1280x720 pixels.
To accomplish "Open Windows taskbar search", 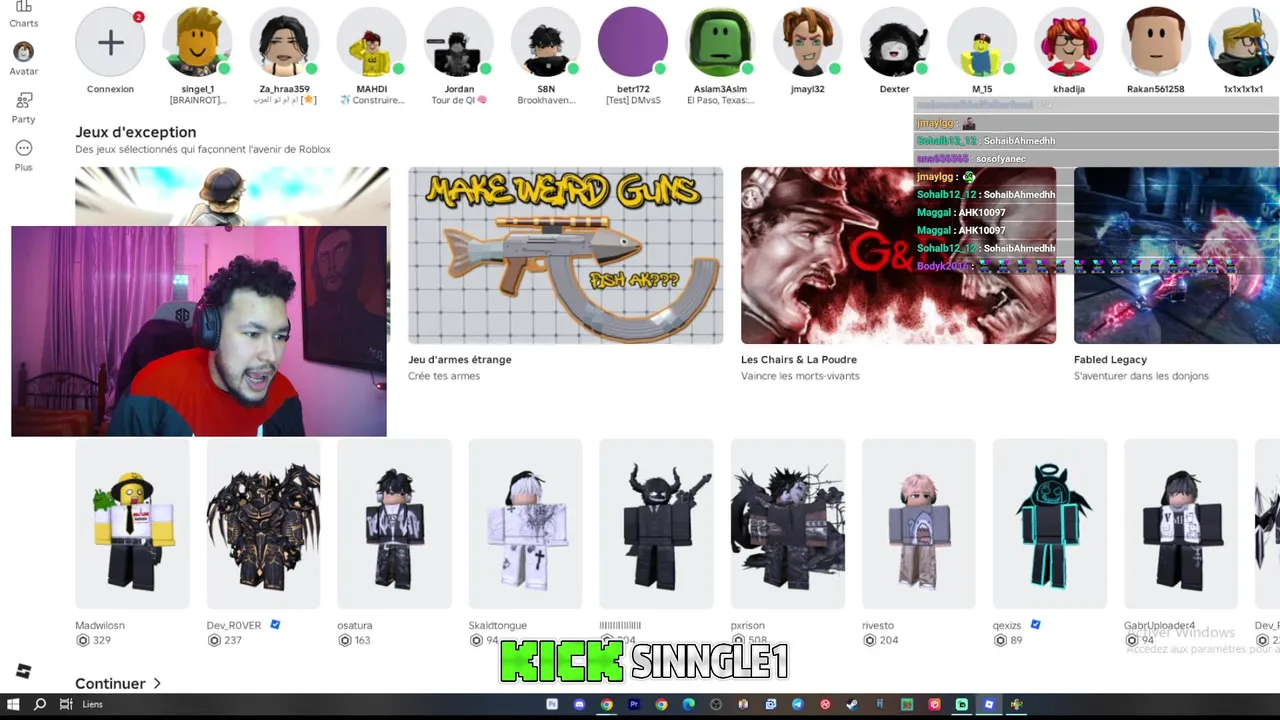I will [x=40, y=704].
